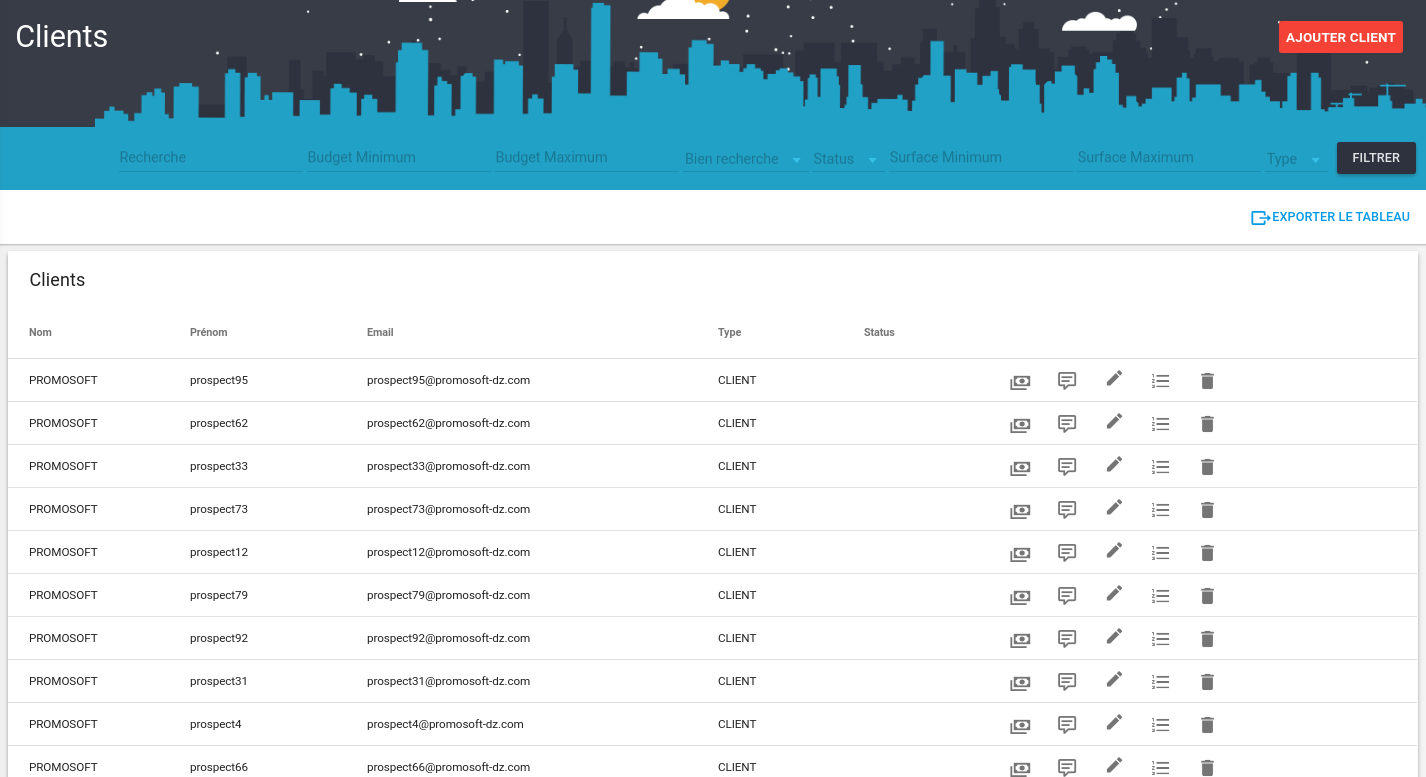Click the Prénom column header
This screenshot has width=1426, height=777.
point(209,332)
